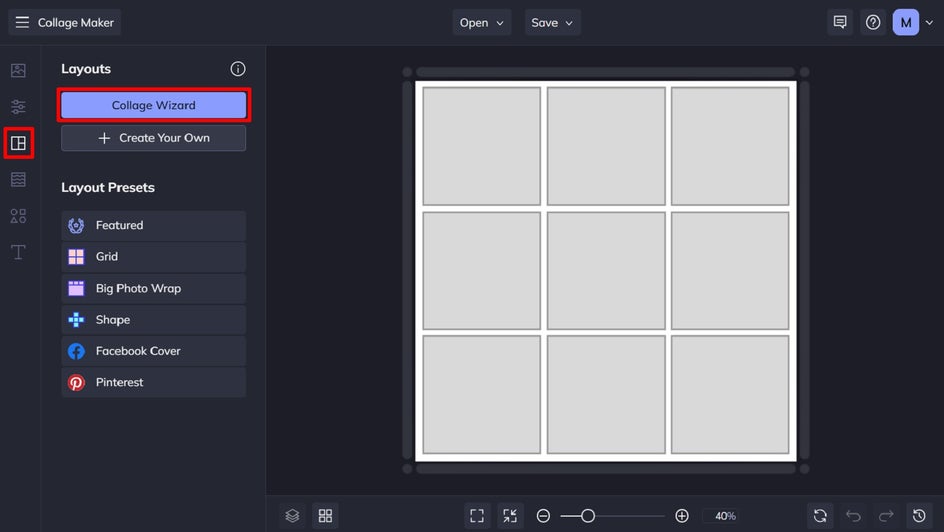Undo the last action
Viewport: 944px width, 532px height.
coord(853,516)
